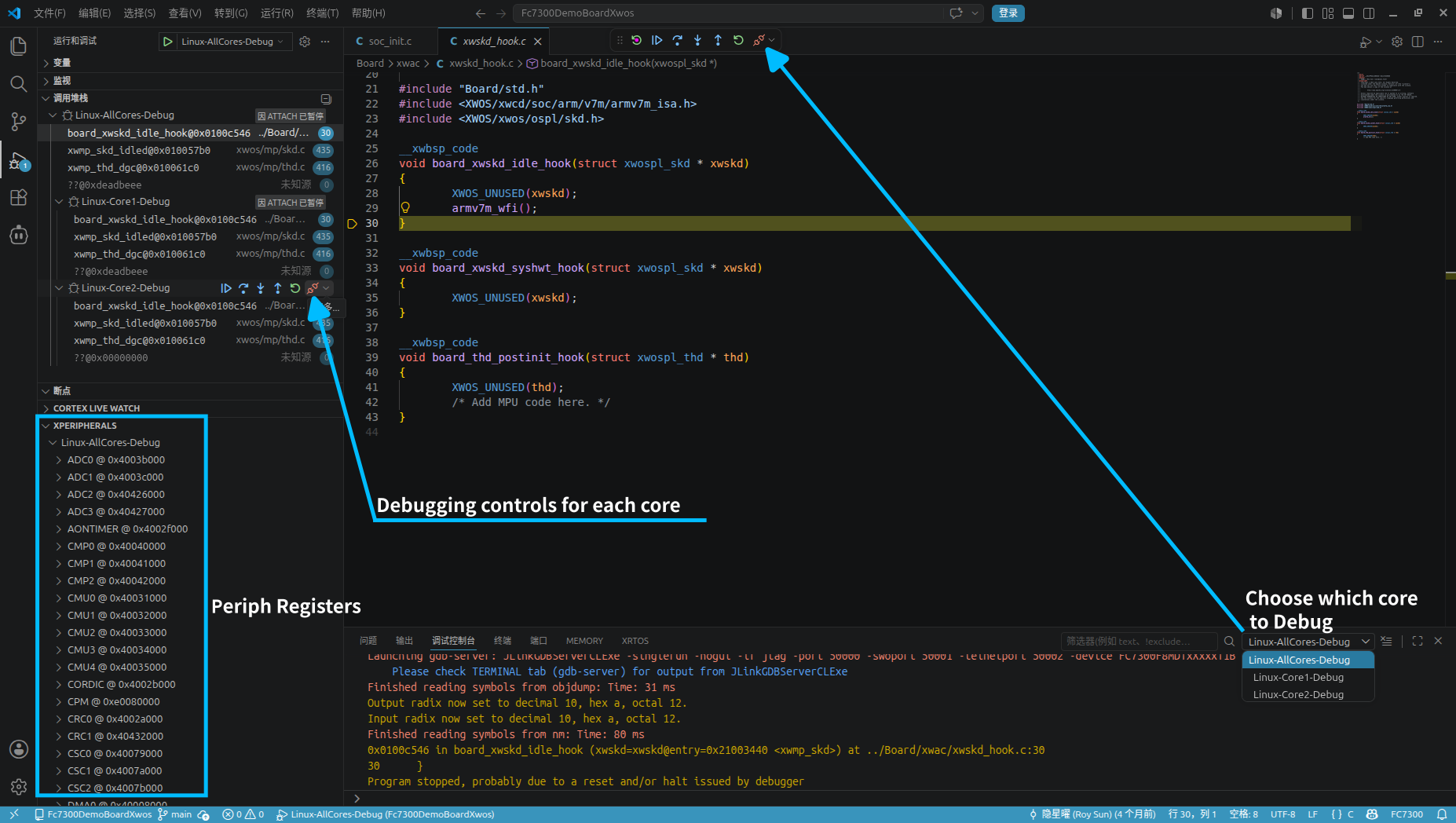Open Run and Debug view icon

click(x=18, y=161)
